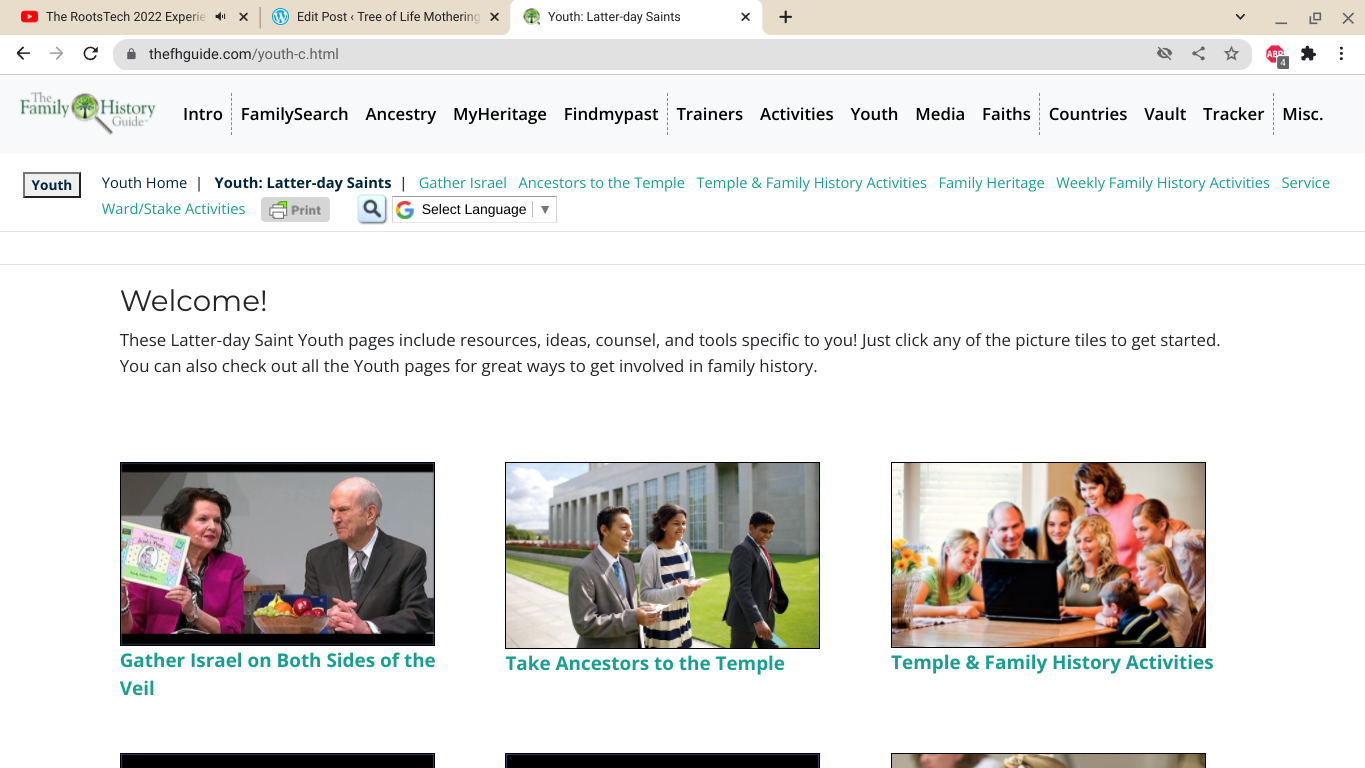Toggle the crossed-out eye icon in address bar

pos(1164,54)
